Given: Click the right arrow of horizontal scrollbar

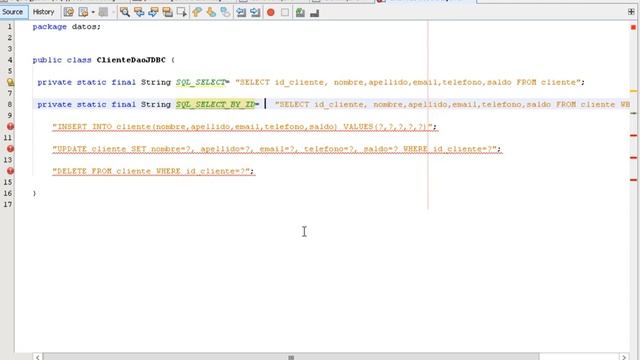Looking at the screenshot, I should [x=623, y=357].
